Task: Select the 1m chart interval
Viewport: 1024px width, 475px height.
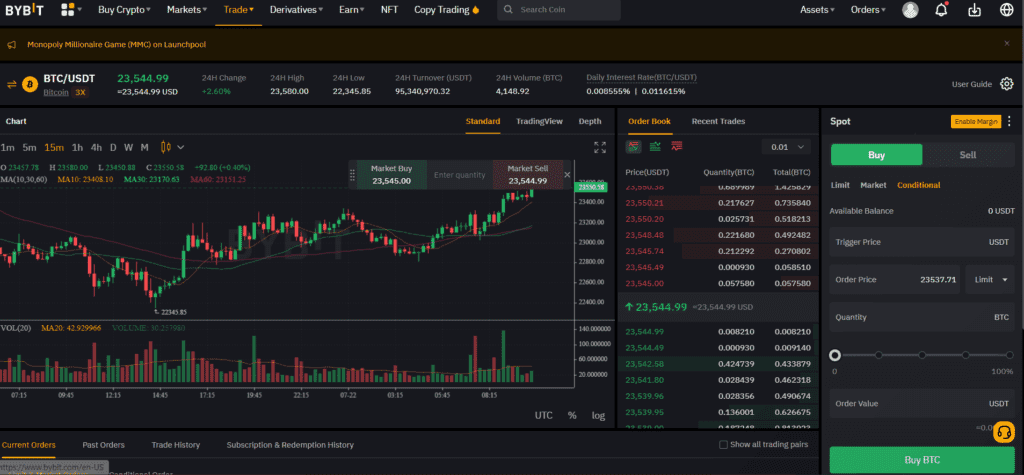Action: click(x=8, y=147)
